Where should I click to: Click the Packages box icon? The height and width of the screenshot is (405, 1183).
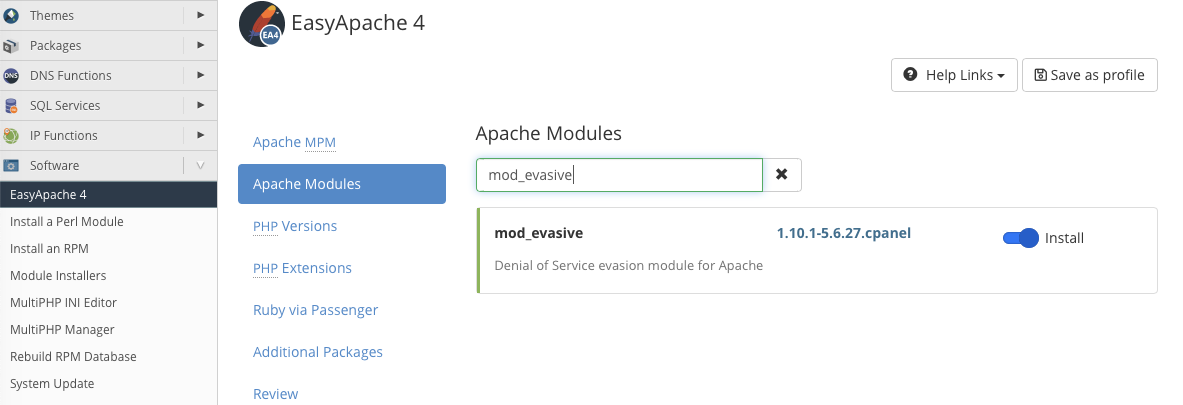tap(11, 45)
